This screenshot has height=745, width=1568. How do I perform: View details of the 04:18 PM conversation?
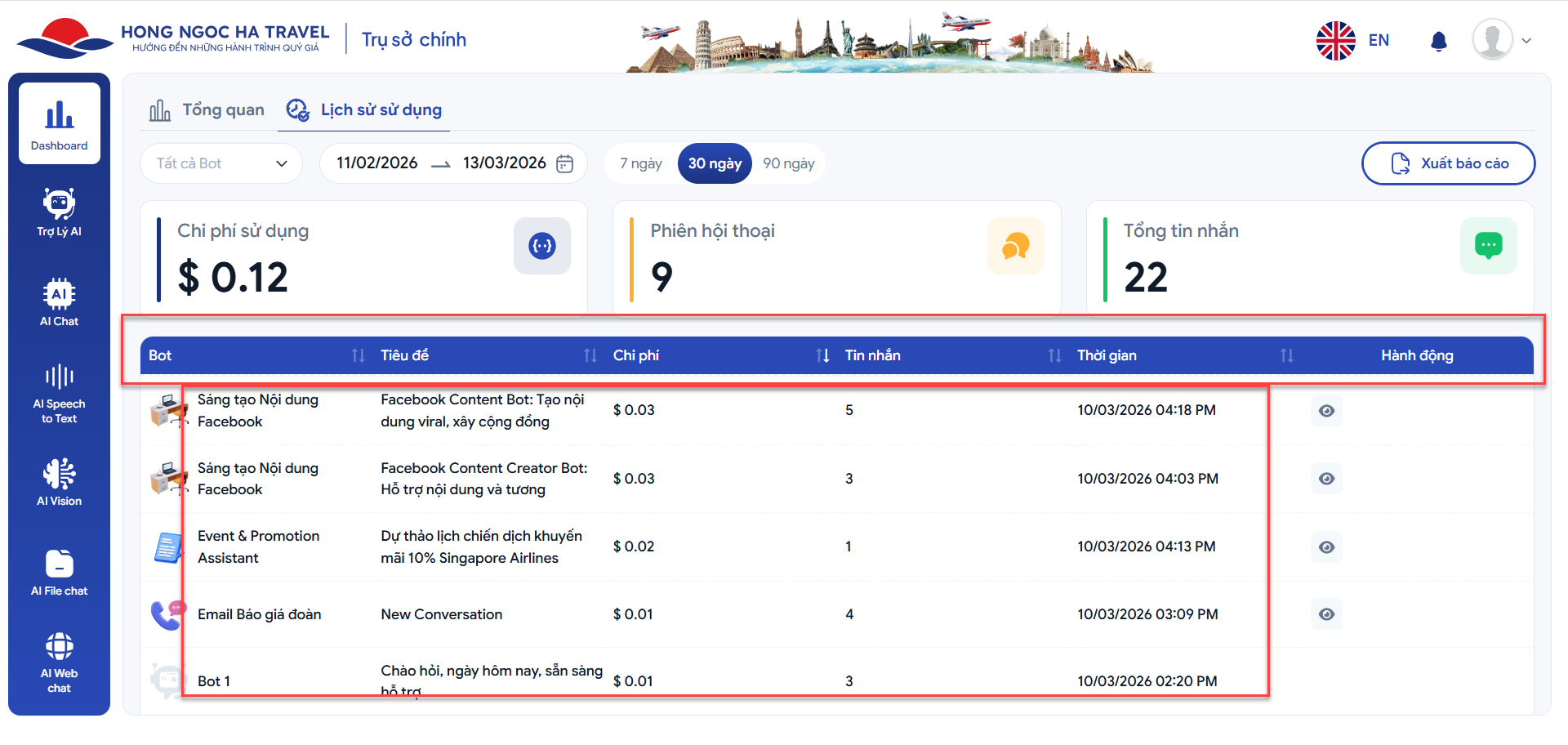click(x=1326, y=411)
